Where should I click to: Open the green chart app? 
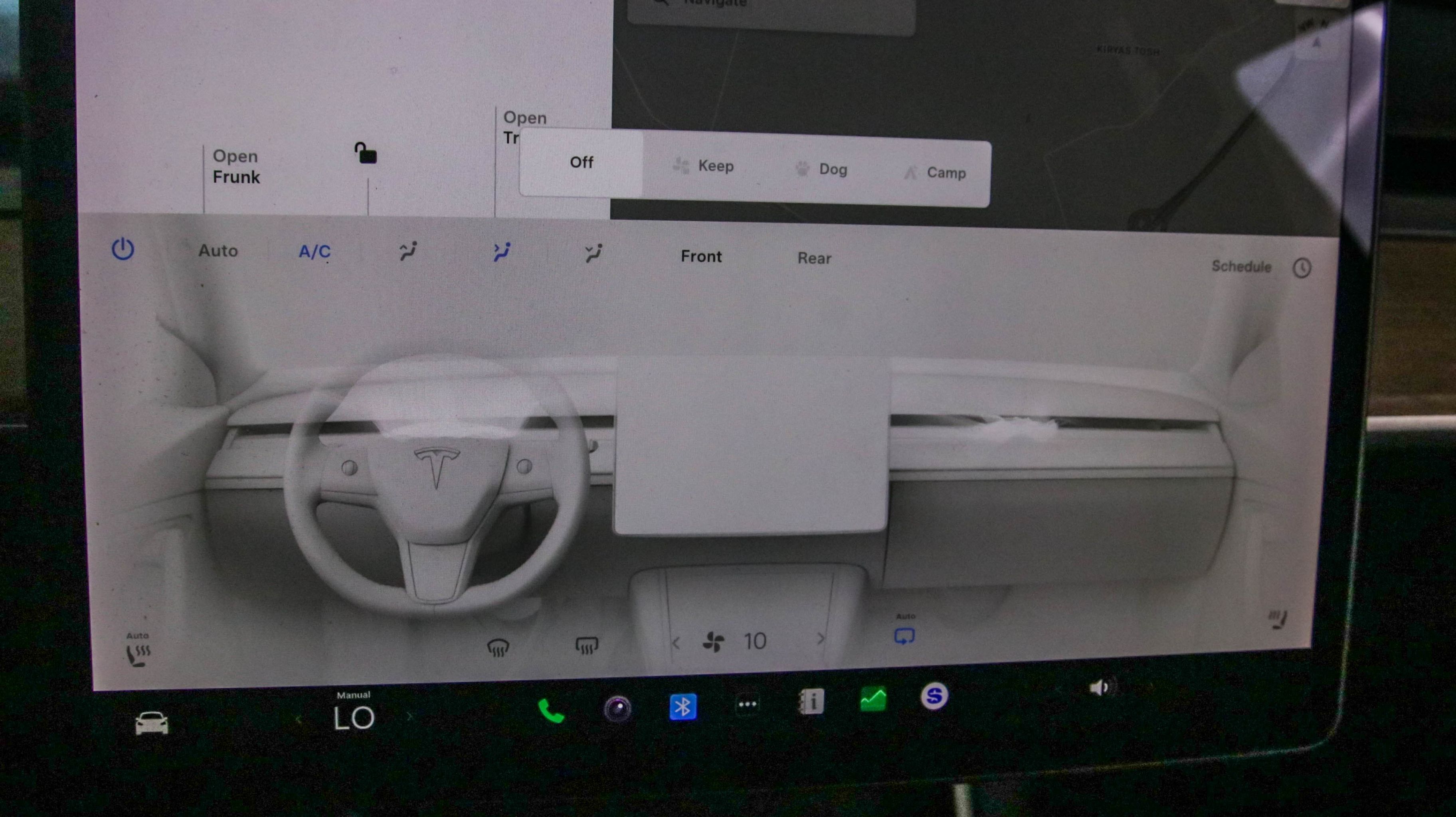click(873, 699)
